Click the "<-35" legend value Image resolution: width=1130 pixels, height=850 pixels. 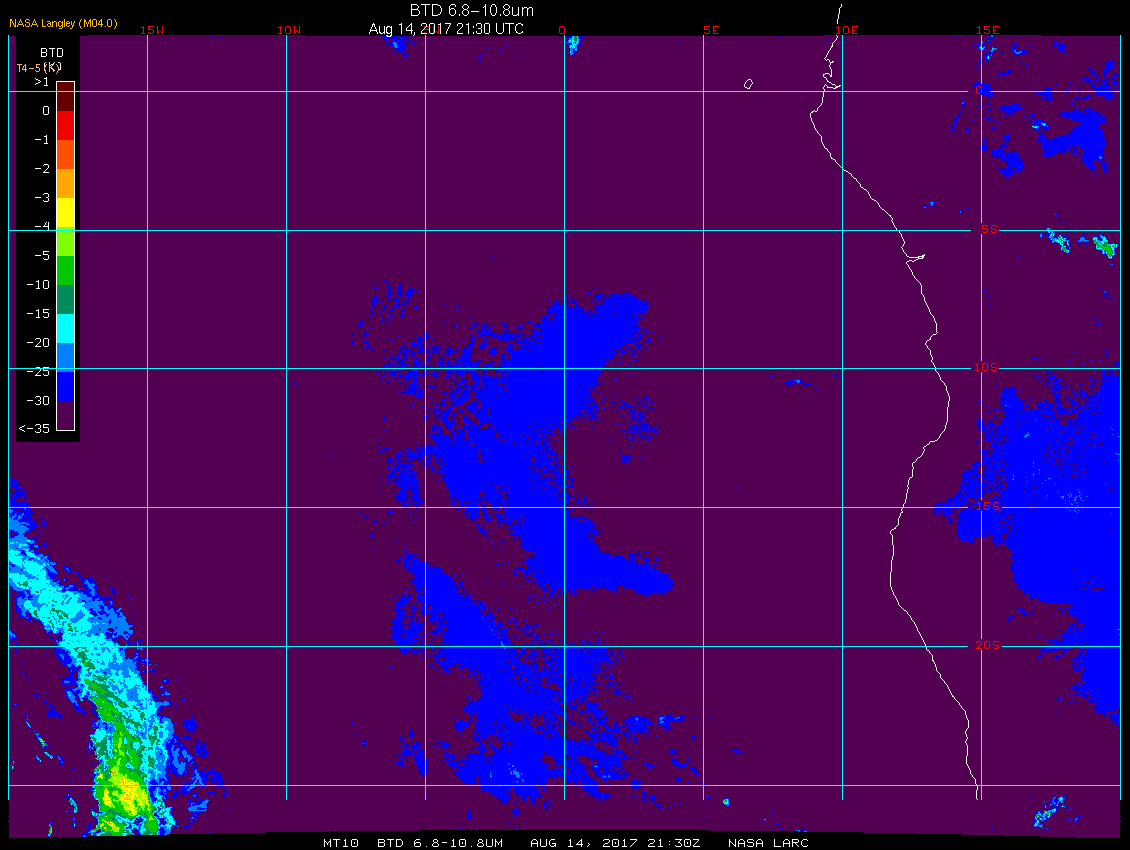[x=34, y=429]
